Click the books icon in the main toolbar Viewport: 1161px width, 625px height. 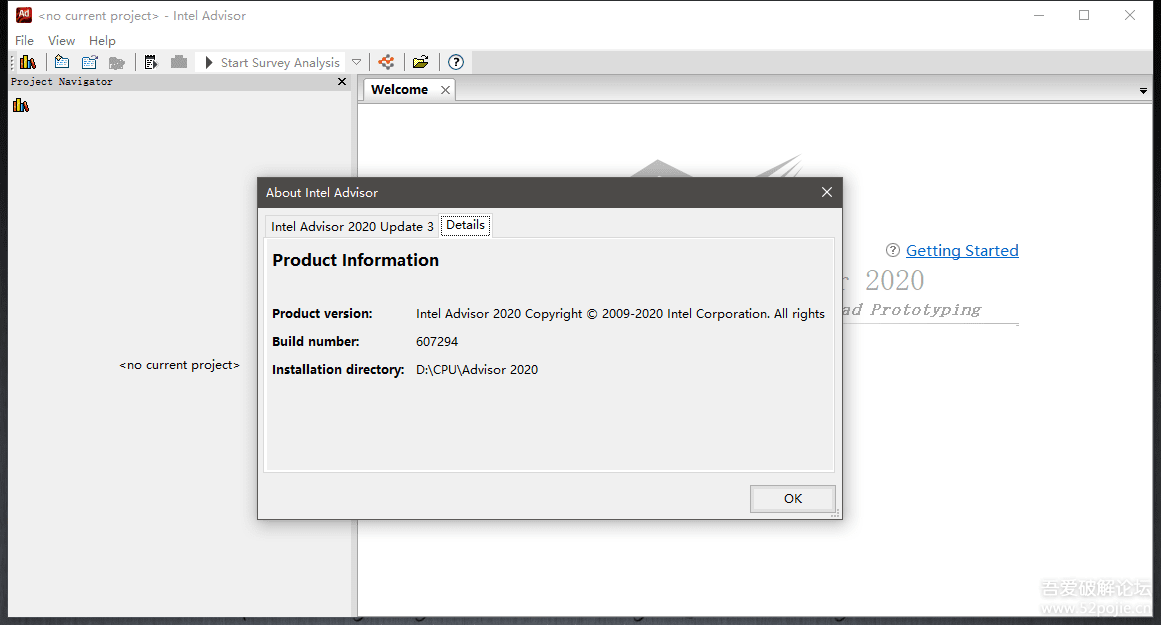tap(28, 62)
